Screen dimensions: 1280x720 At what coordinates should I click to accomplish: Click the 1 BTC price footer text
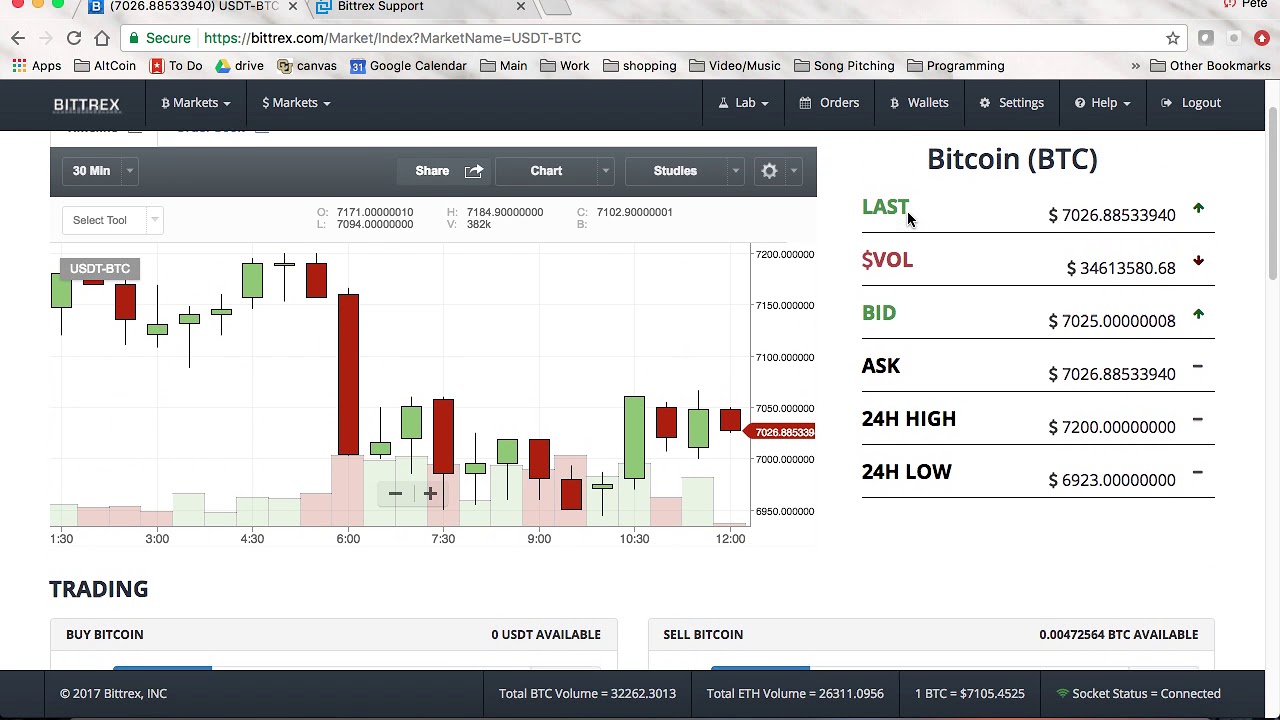(x=970, y=694)
